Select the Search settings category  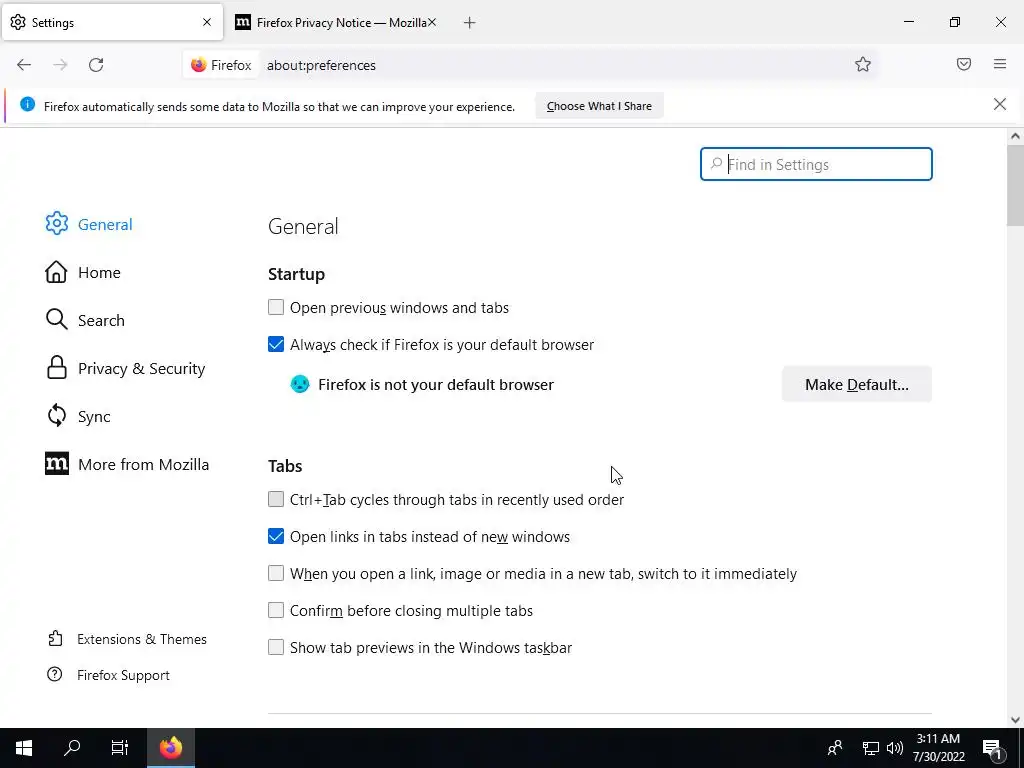pos(101,321)
